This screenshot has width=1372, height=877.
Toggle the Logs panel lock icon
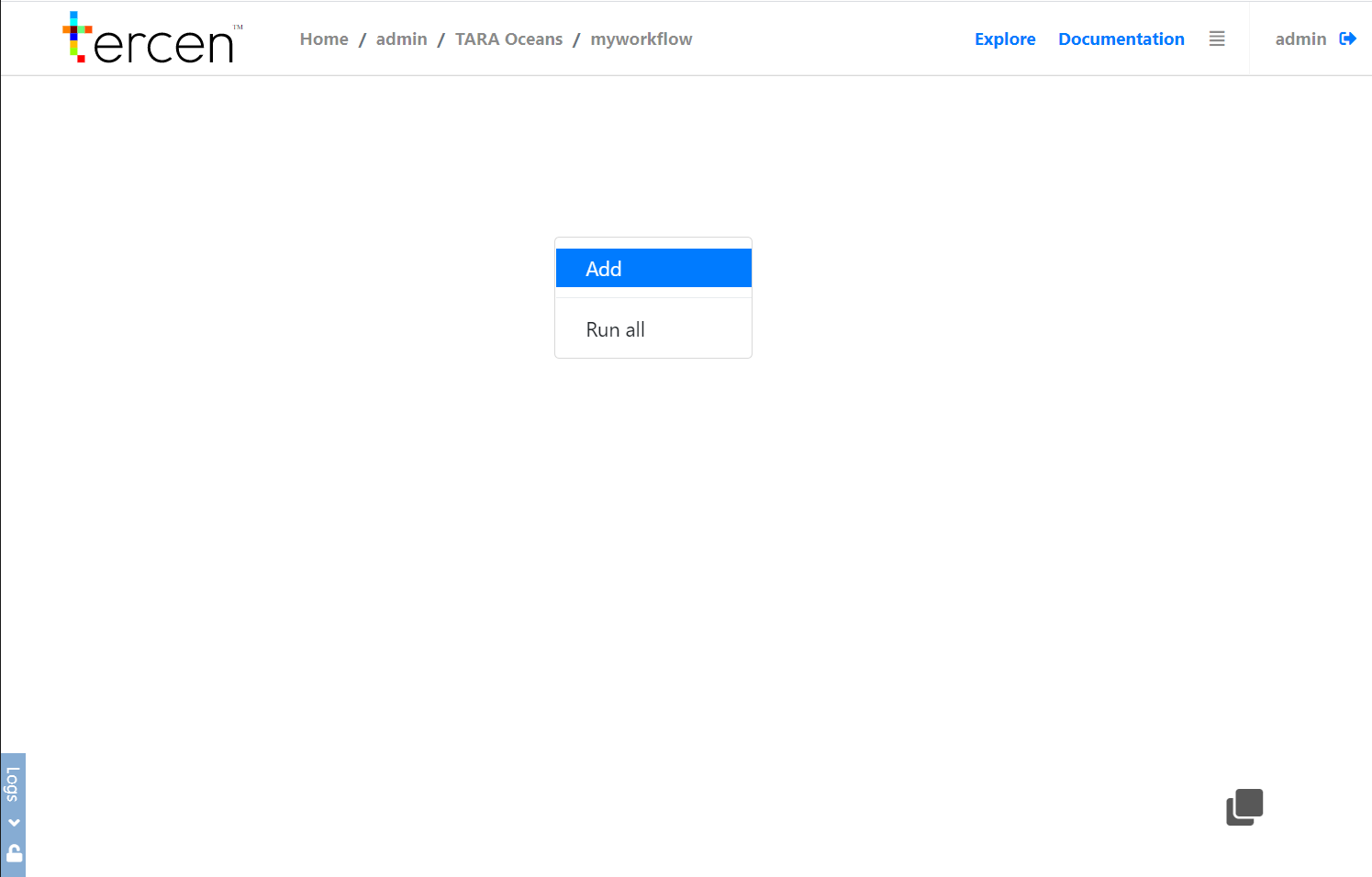tap(14, 853)
